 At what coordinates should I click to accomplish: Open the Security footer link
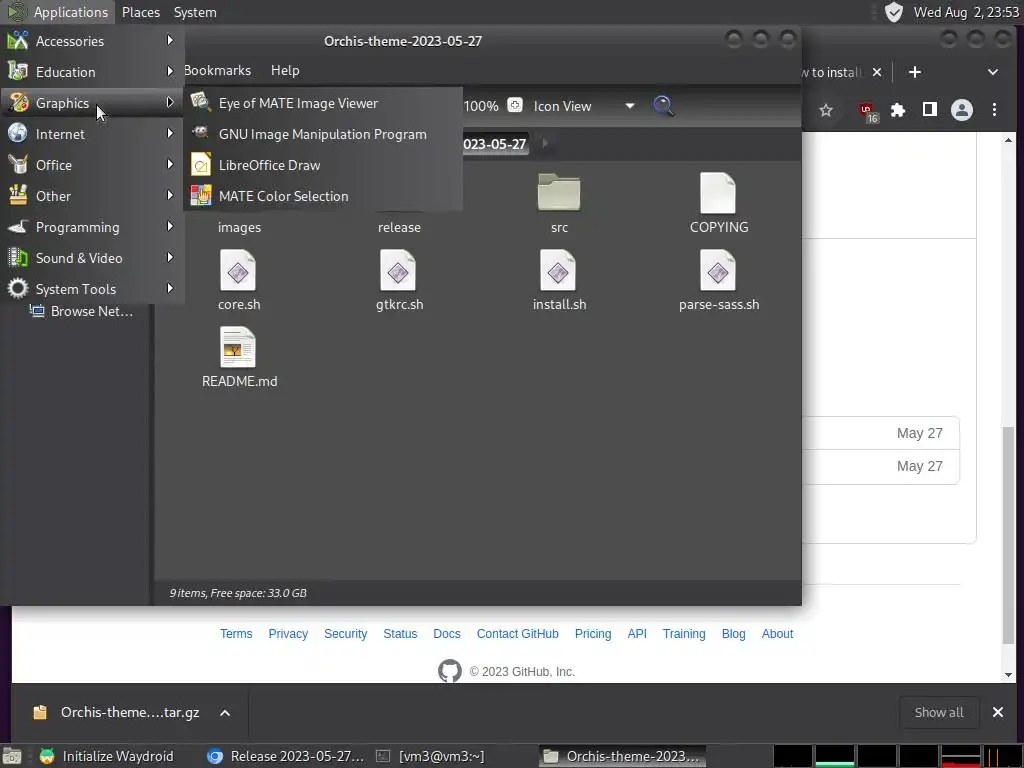(345, 633)
